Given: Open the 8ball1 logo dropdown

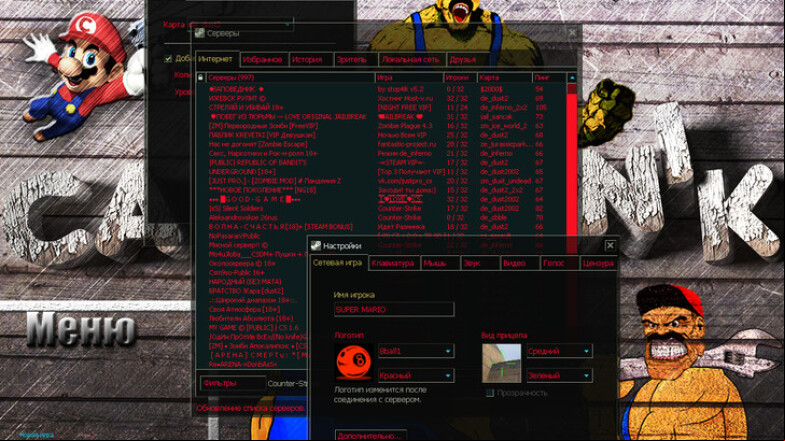Looking at the screenshot, I should (x=416, y=351).
